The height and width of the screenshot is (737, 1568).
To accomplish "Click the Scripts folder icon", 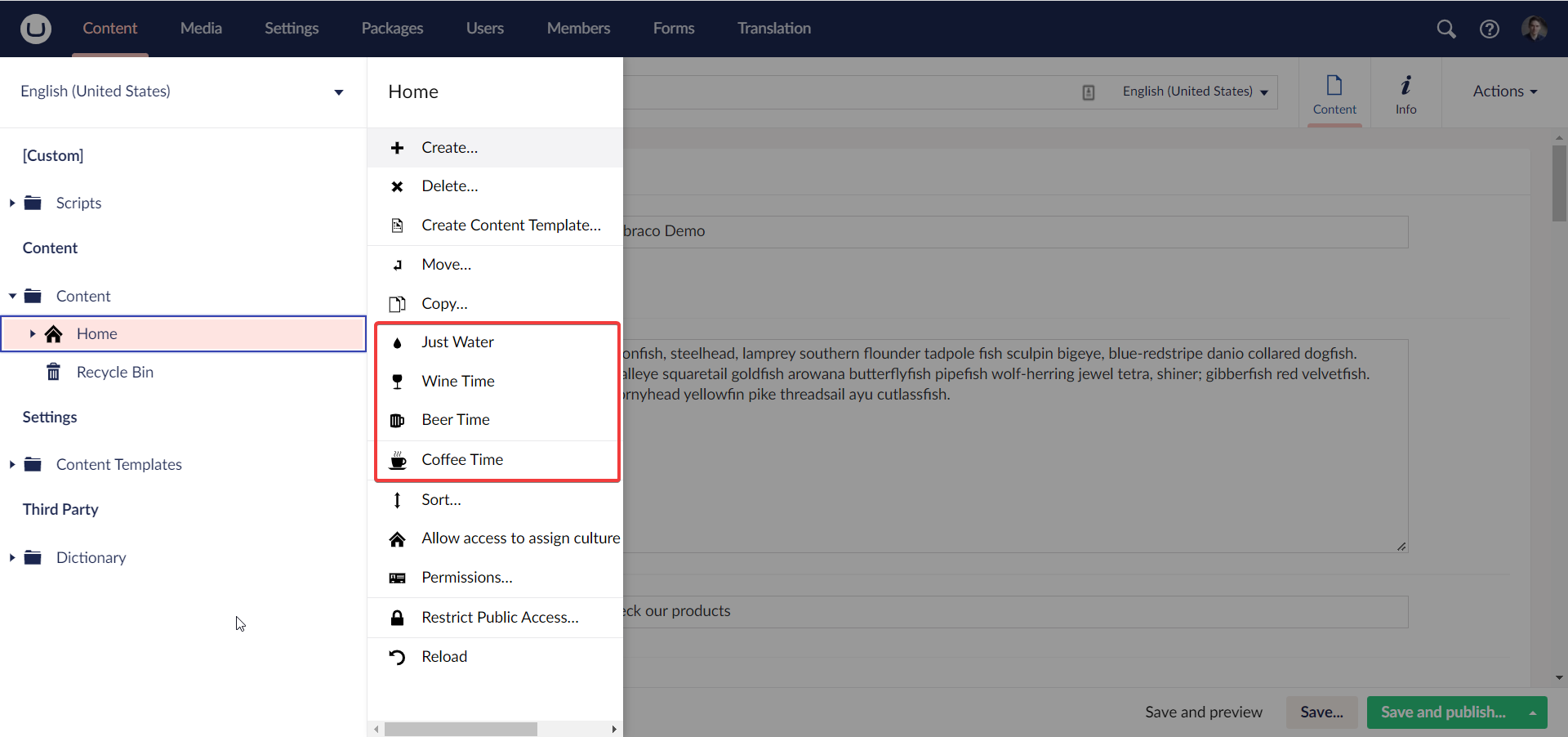I will coord(33,203).
